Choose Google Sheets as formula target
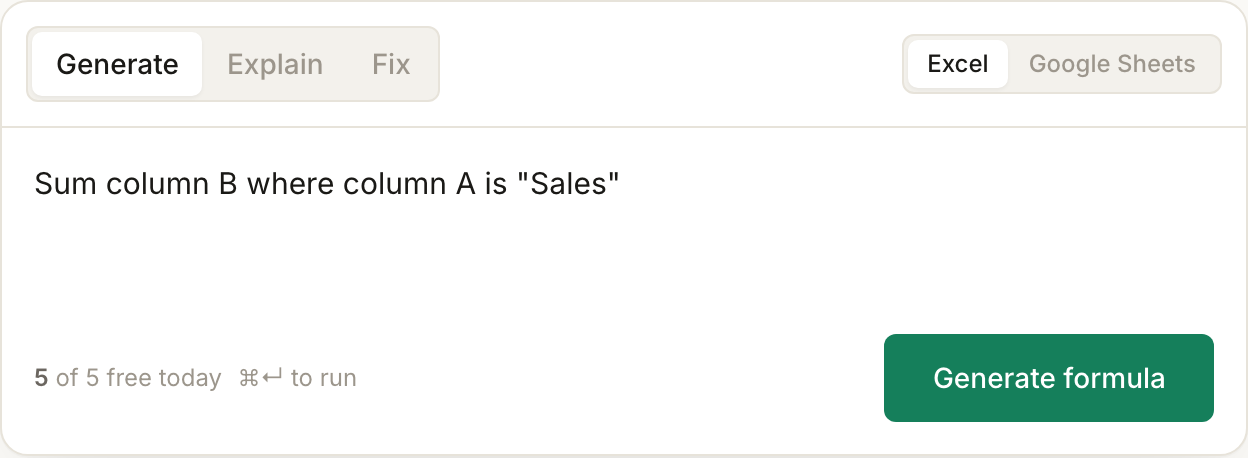Screen dimensions: 1248x458 [1112, 64]
